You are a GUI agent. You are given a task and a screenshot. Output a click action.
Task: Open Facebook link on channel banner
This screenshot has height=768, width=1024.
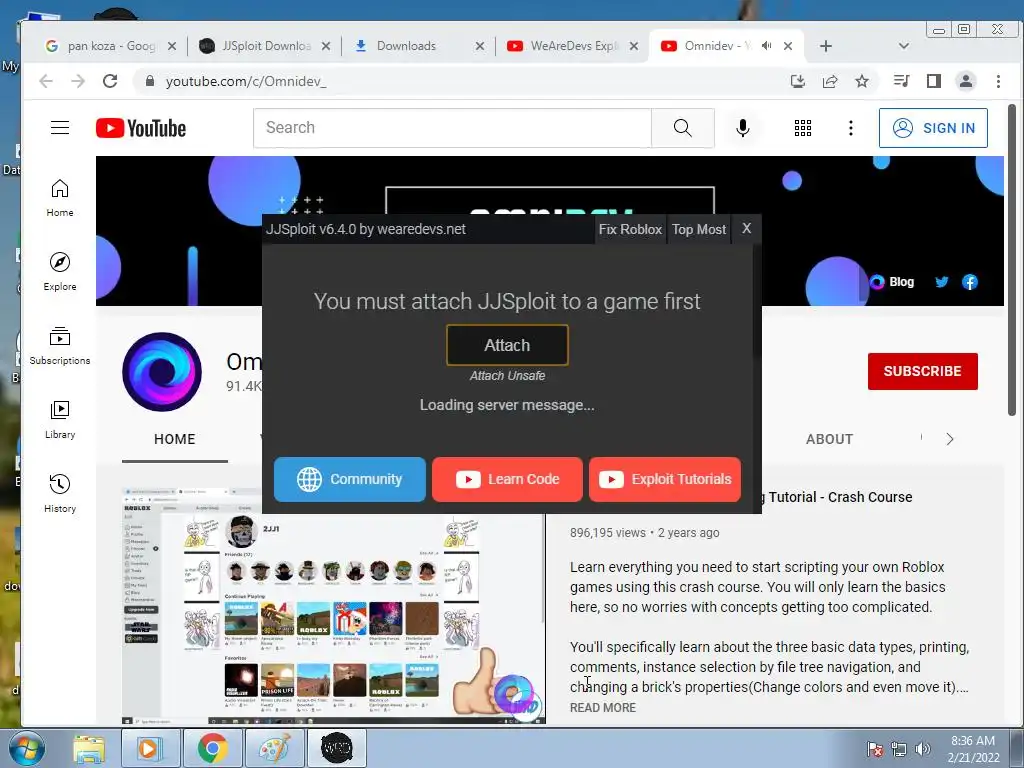click(970, 282)
